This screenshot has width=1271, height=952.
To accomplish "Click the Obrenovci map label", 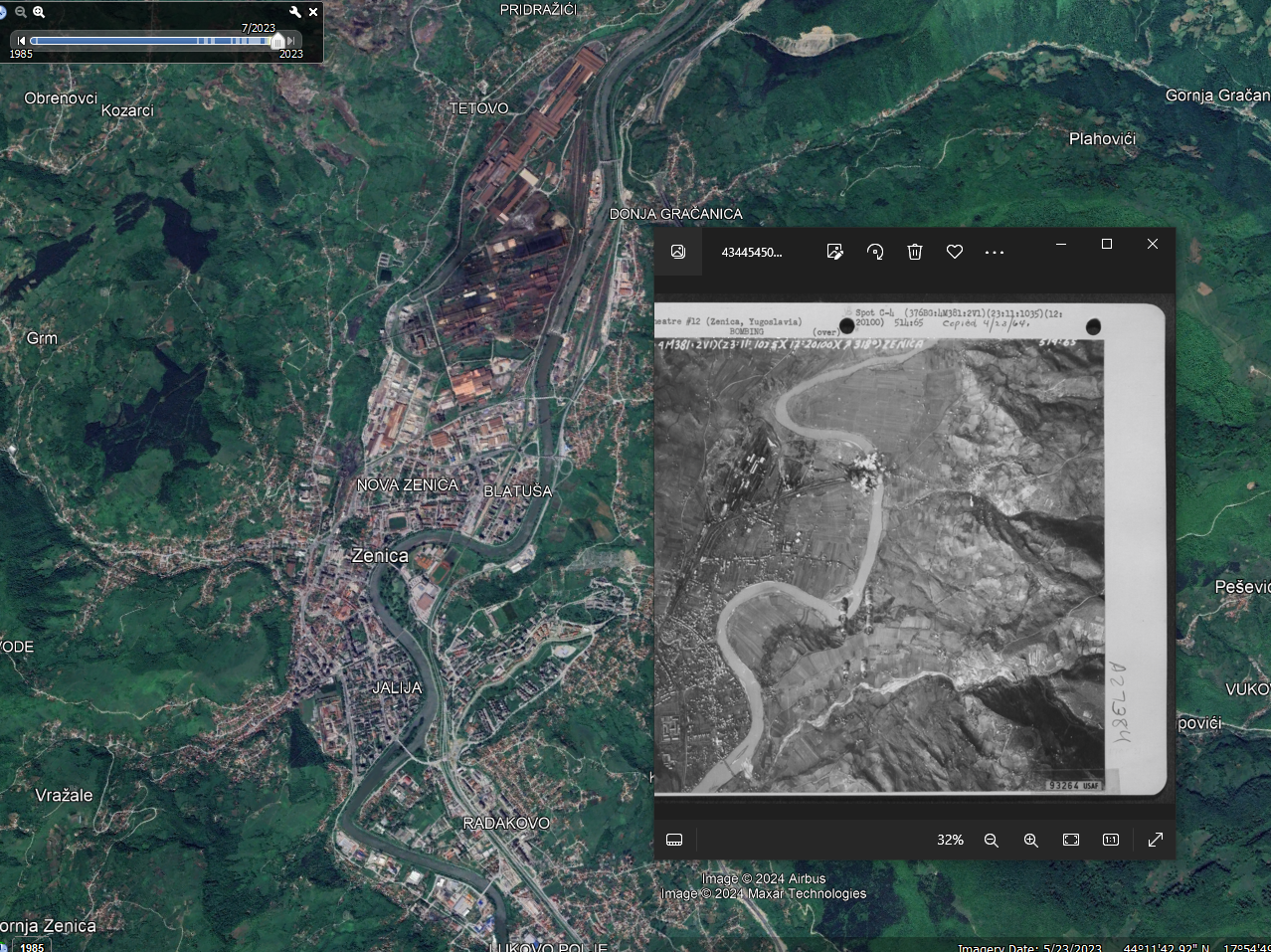I will coord(61,98).
